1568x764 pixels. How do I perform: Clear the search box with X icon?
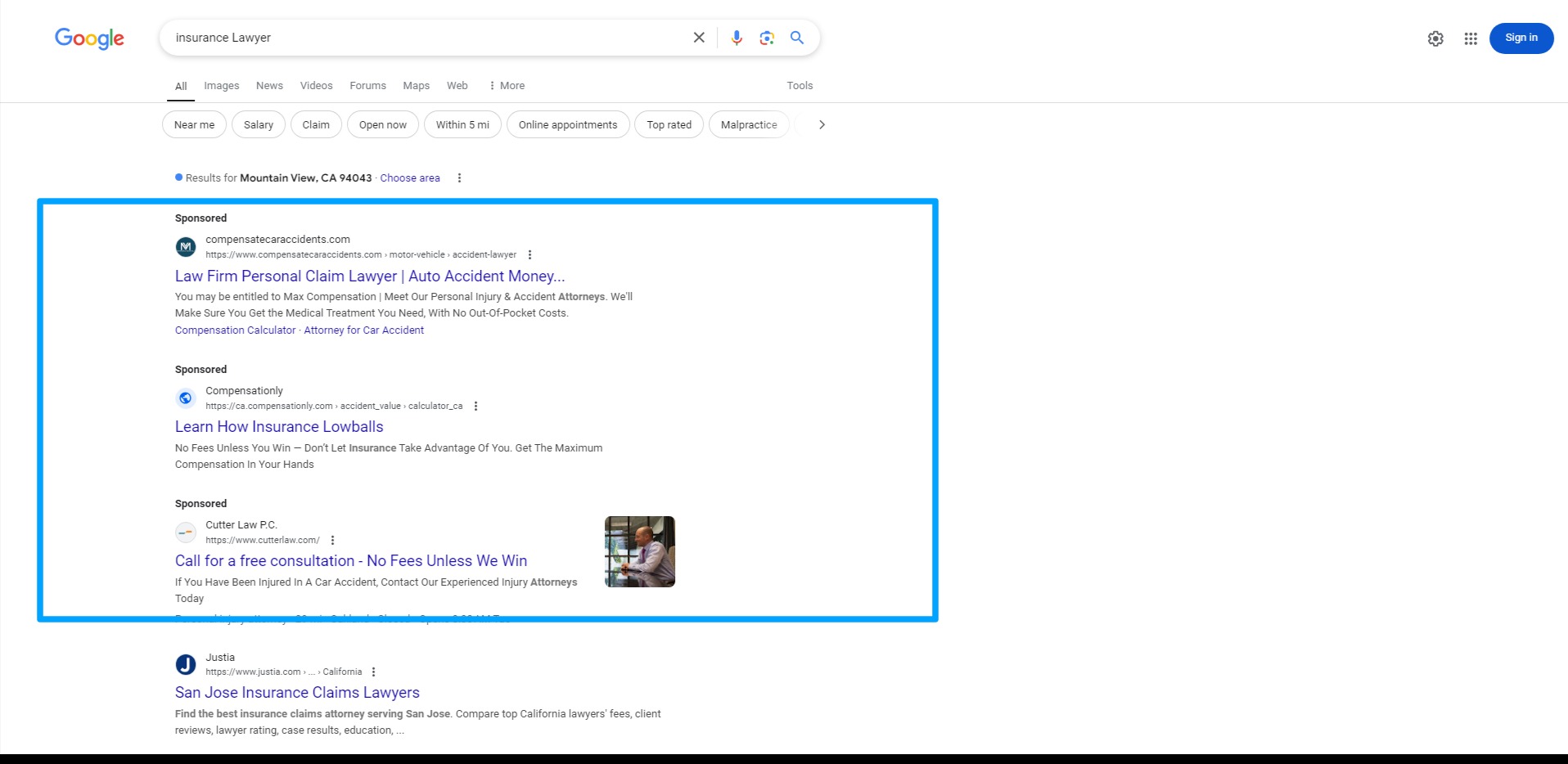tap(699, 38)
